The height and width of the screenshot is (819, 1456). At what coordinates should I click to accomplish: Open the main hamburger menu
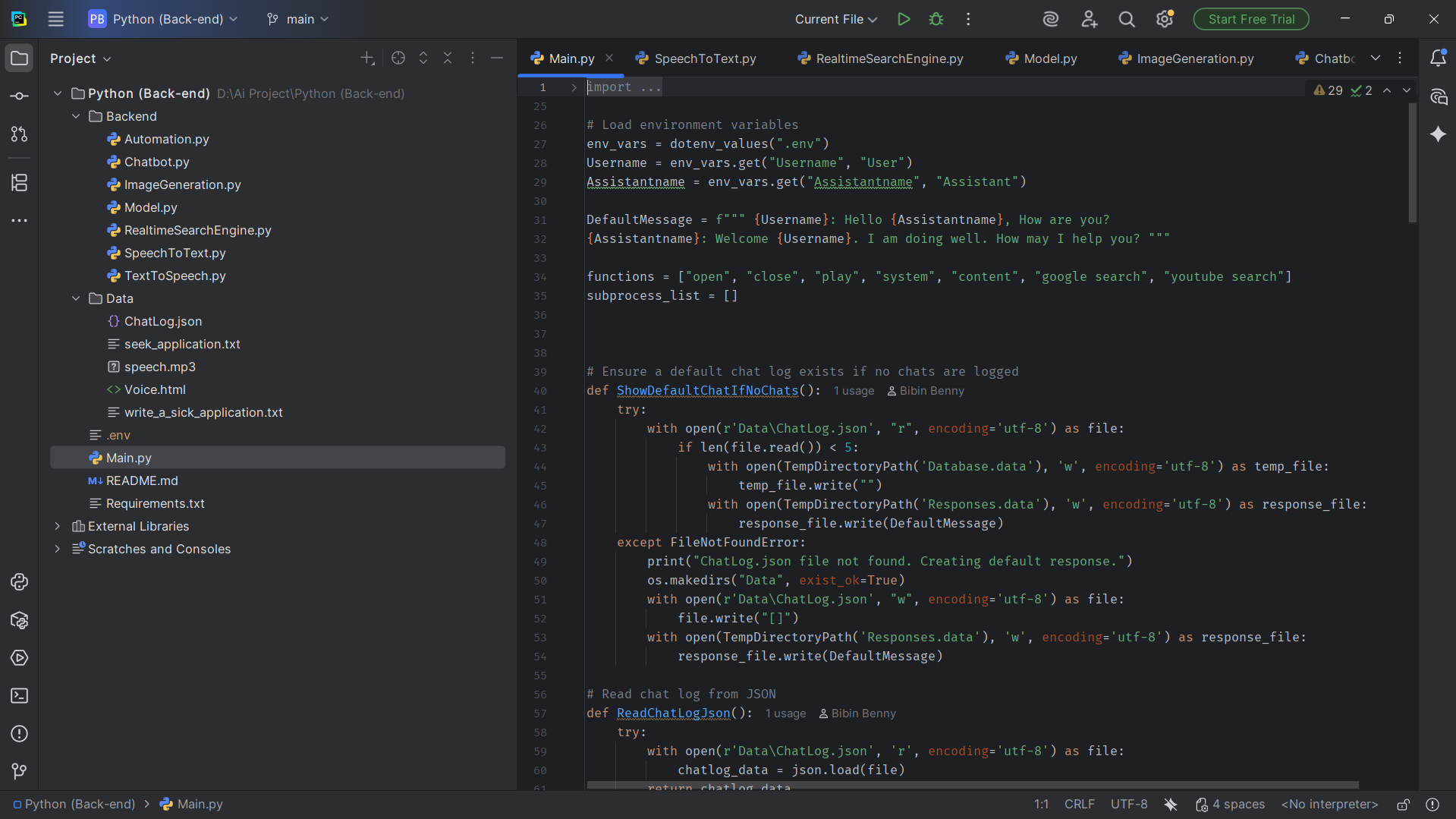coord(56,20)
